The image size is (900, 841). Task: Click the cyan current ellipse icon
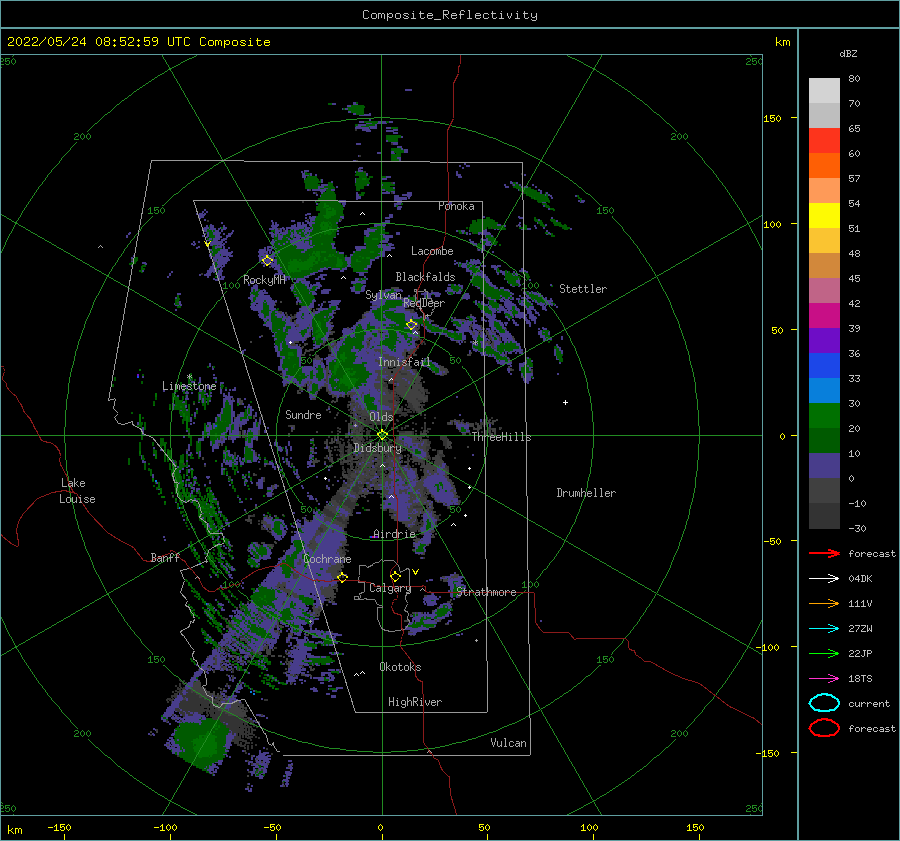824,703
